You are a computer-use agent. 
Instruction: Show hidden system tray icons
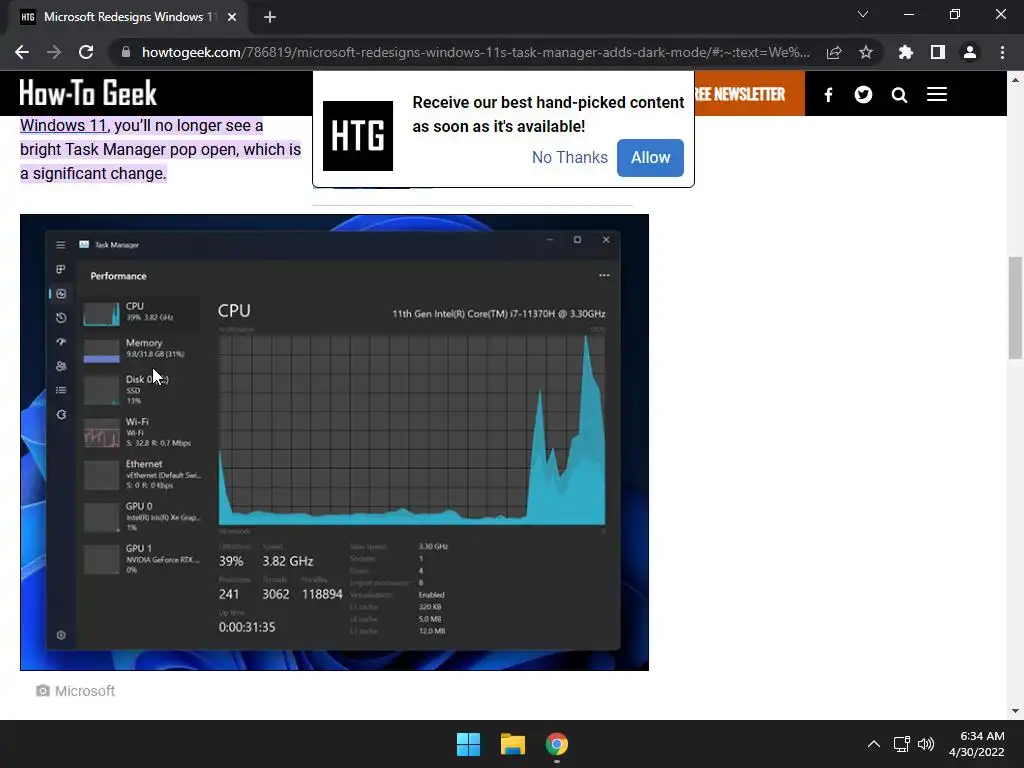coord(873,744)
